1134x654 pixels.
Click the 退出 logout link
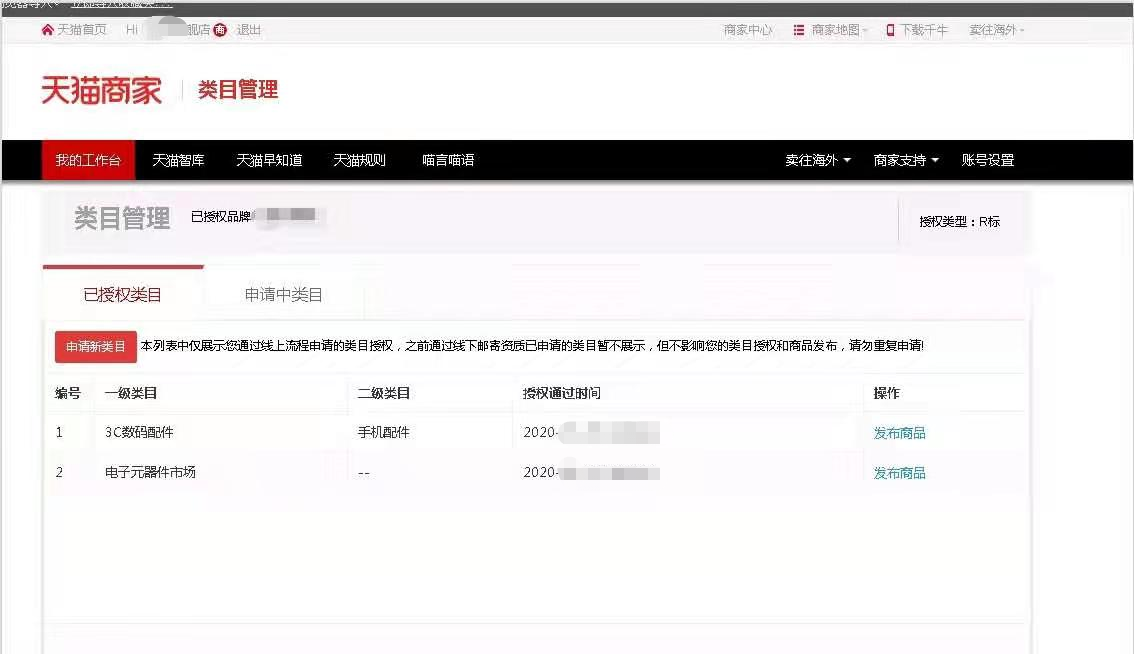248,30
